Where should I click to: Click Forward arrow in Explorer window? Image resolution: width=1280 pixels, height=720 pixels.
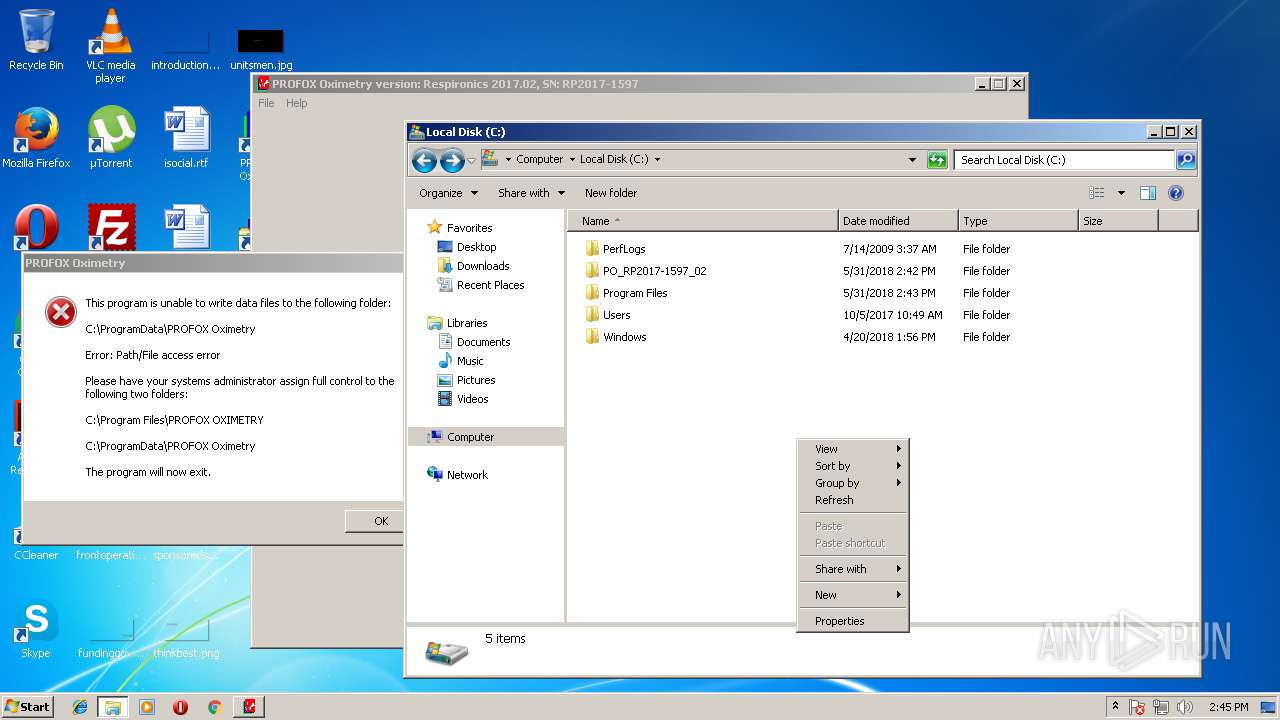452,160
